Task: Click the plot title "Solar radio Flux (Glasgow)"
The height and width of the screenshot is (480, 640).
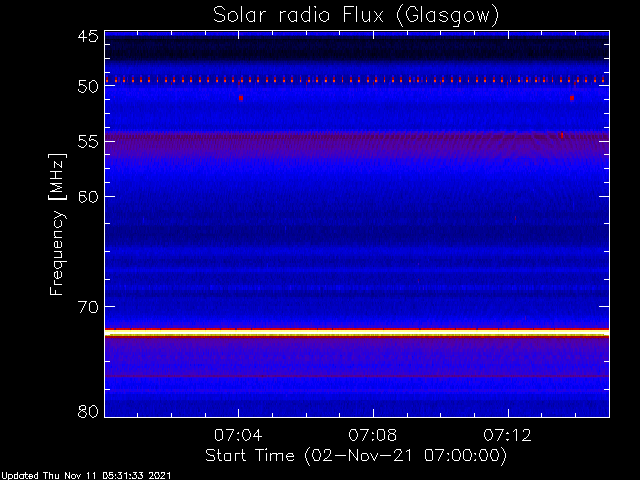Action: 356,16
